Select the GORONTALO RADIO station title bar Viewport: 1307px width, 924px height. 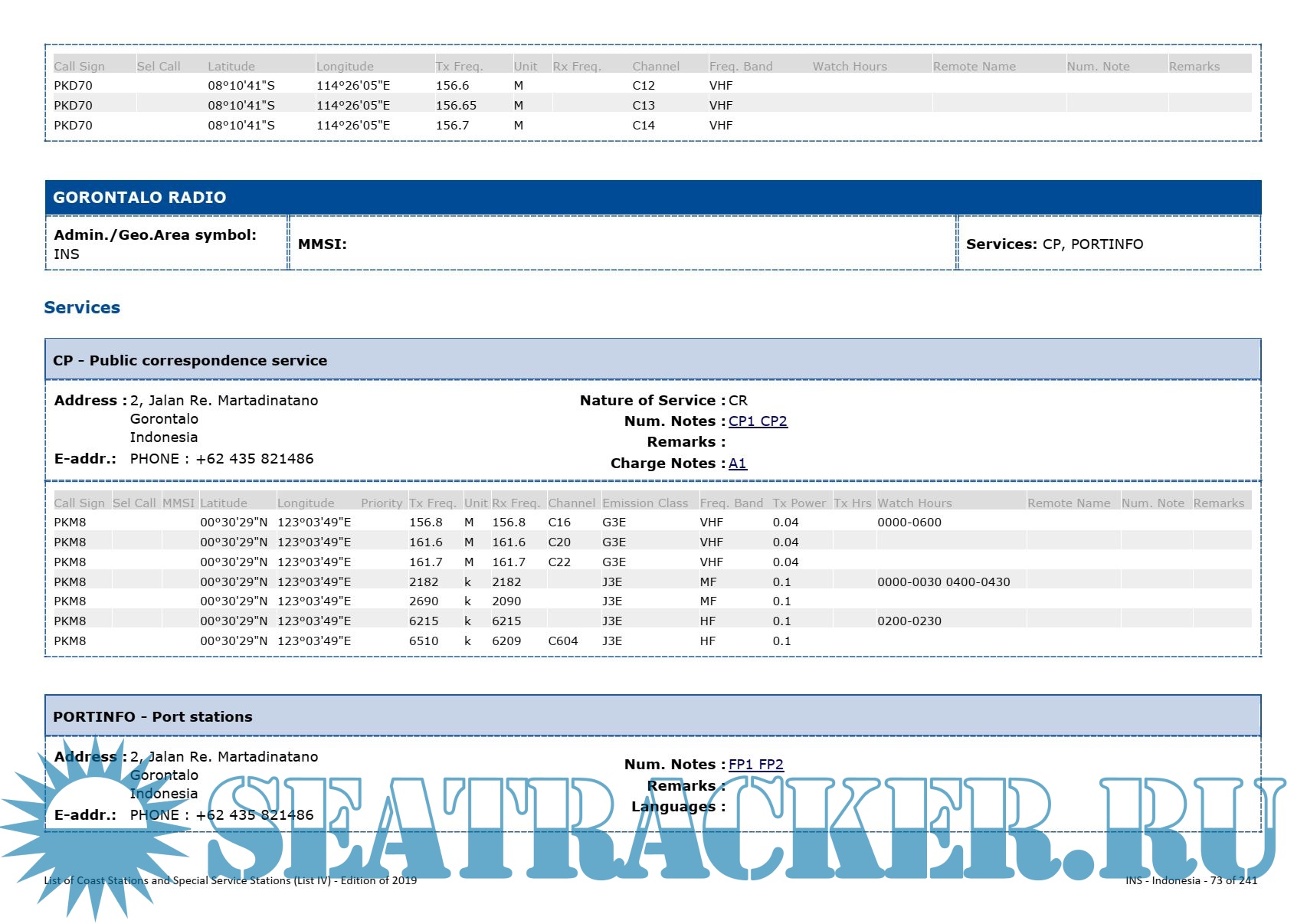[x=652, y=198]
